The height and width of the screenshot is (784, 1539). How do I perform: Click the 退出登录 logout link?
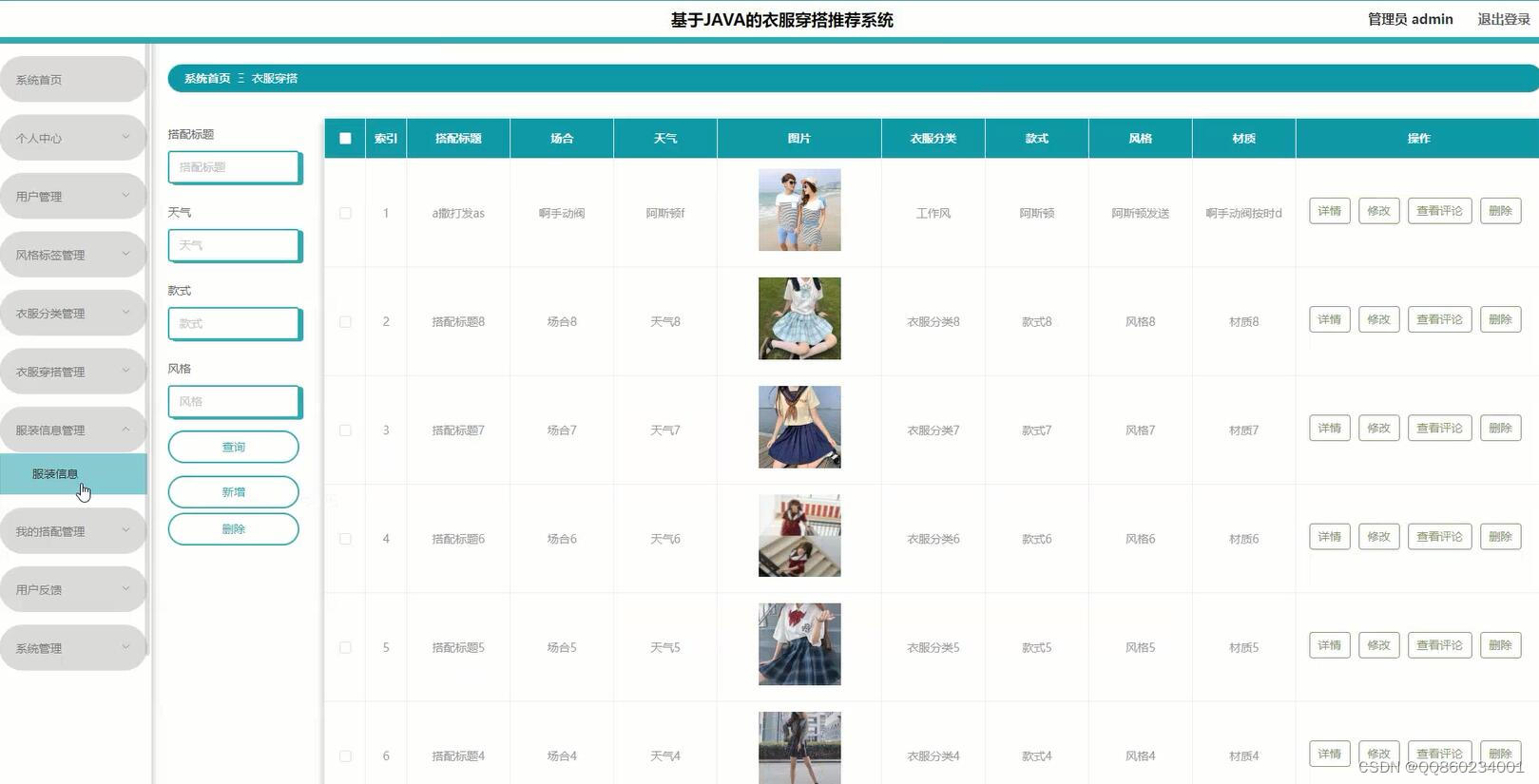tap(1504, 19)
